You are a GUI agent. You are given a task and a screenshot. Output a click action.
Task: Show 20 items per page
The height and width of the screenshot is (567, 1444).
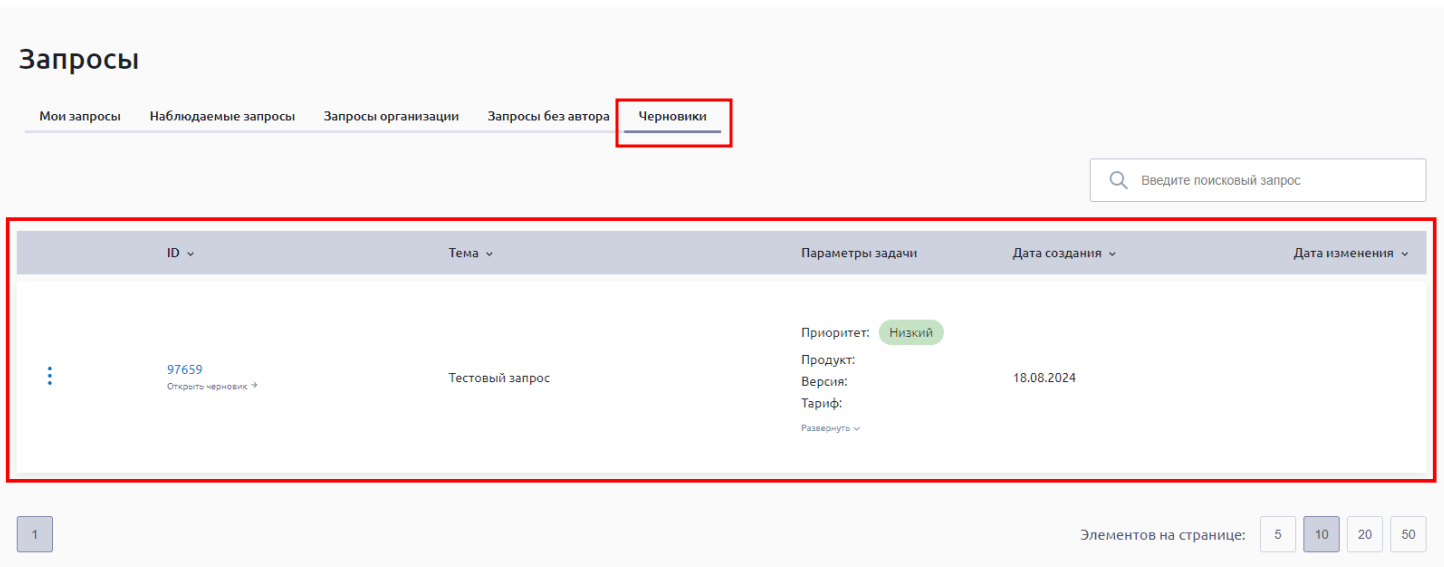coord(1364,535)
